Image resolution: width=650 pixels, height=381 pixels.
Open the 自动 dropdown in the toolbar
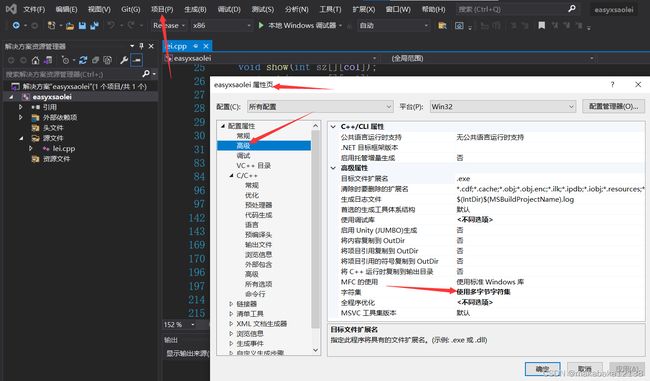click(x=393, y=25)
